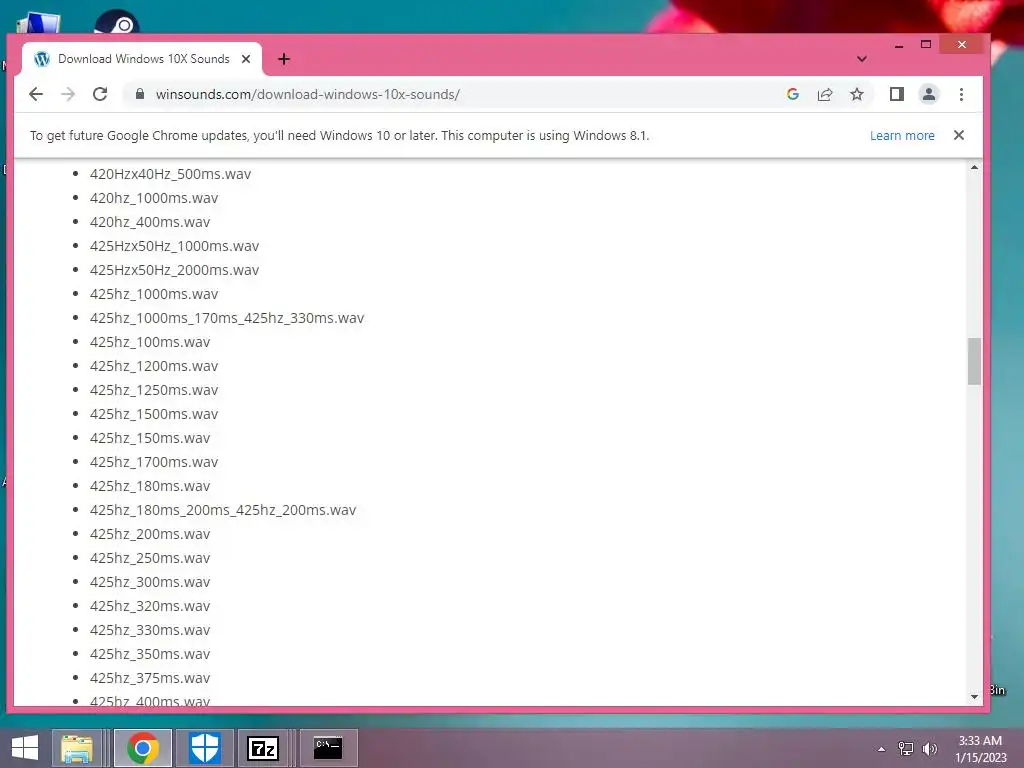Viewport: 1024px width, 768px height.
Task: Click 425Hzx50Hz_1000ms.wav
Action: 174,246
